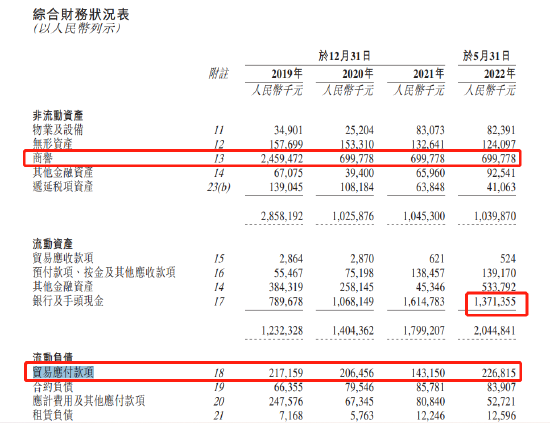The height and width of the screenshot is (423, 550).
Task: Select the value 92,541
Action: coord(501,173)
